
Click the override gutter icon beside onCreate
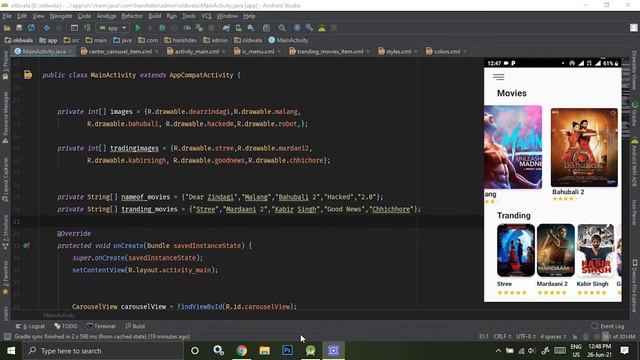26,246
